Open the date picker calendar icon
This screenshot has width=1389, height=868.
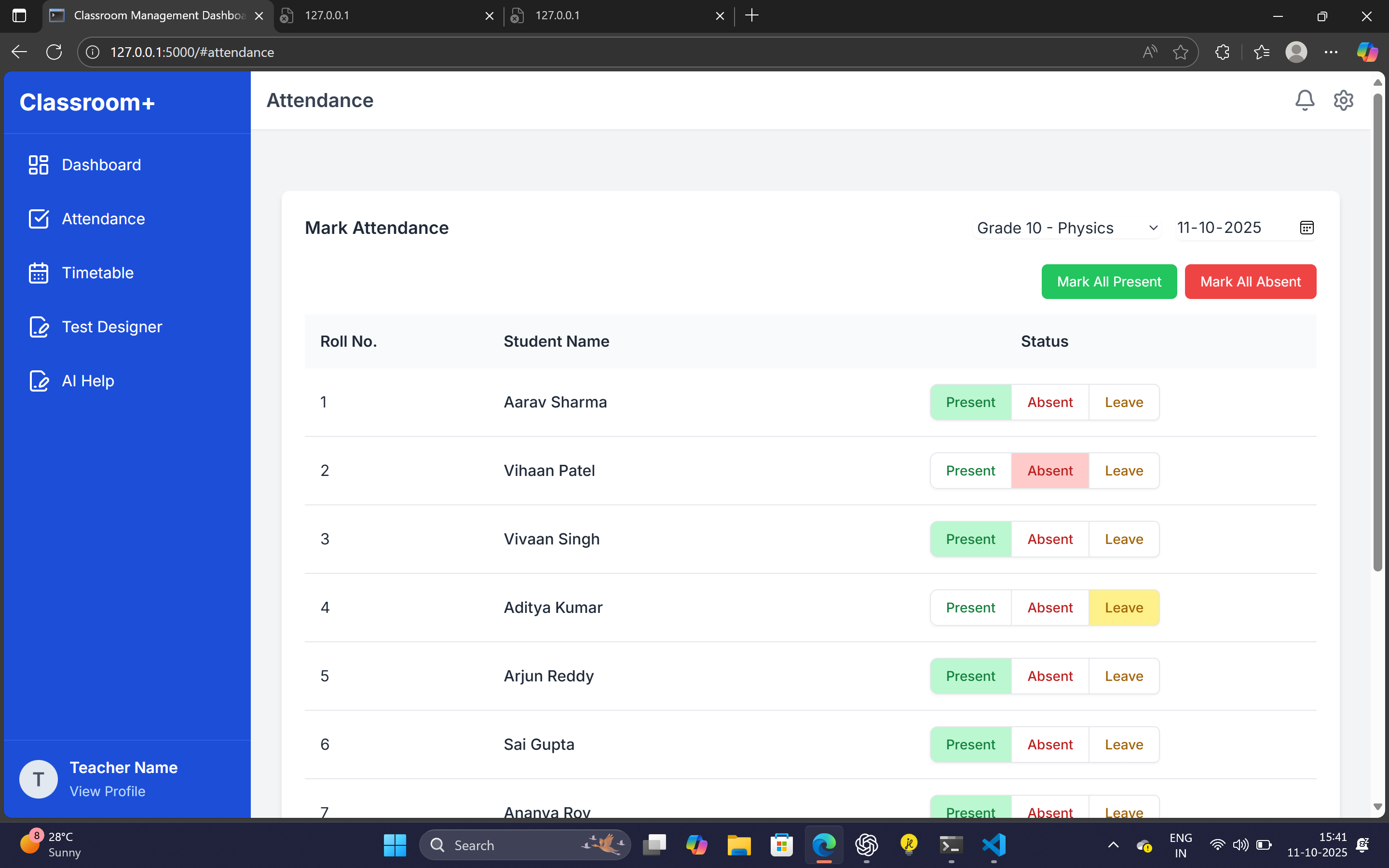tap(1307, 228)
